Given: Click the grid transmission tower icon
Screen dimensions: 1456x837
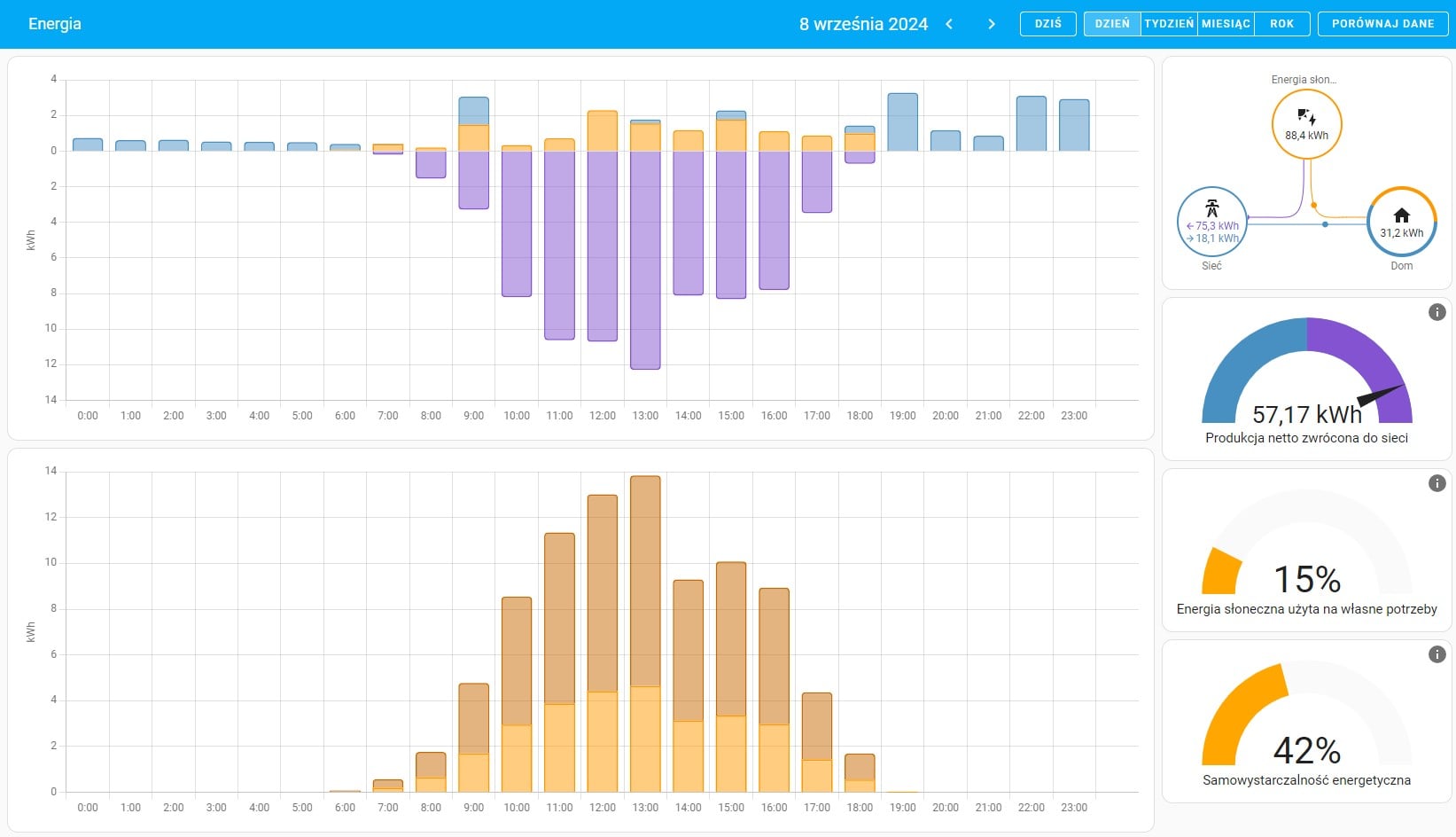Looking at the screenshot, I should [x=1211, y=209].
